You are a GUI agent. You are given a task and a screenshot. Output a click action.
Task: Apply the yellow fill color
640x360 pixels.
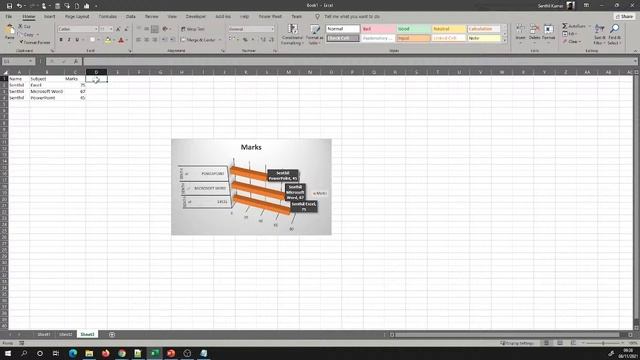coord(108,40)
